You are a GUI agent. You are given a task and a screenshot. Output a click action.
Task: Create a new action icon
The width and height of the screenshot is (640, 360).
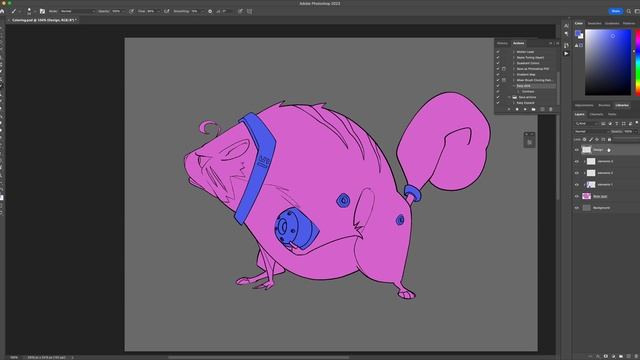point(542,109)
